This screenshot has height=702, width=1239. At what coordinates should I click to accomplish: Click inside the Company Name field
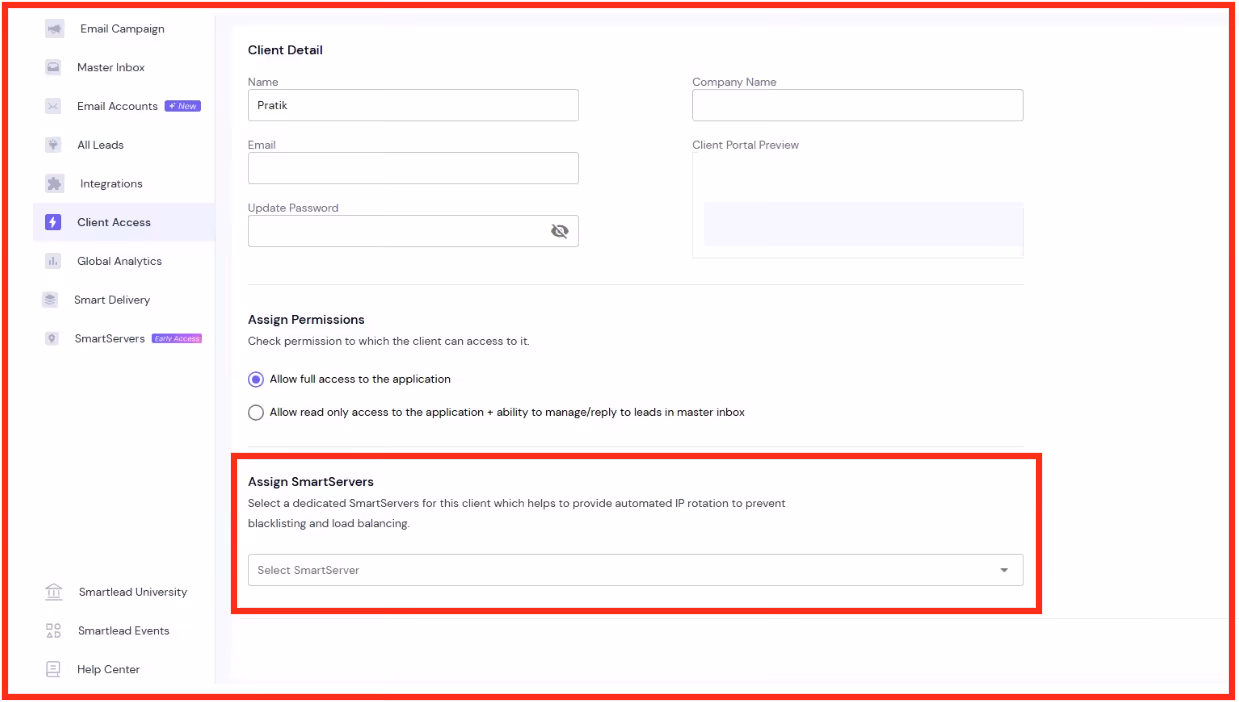point(857,105)
